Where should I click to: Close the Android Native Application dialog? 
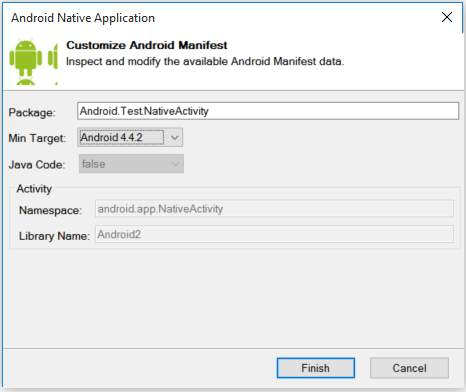[447, 17]
